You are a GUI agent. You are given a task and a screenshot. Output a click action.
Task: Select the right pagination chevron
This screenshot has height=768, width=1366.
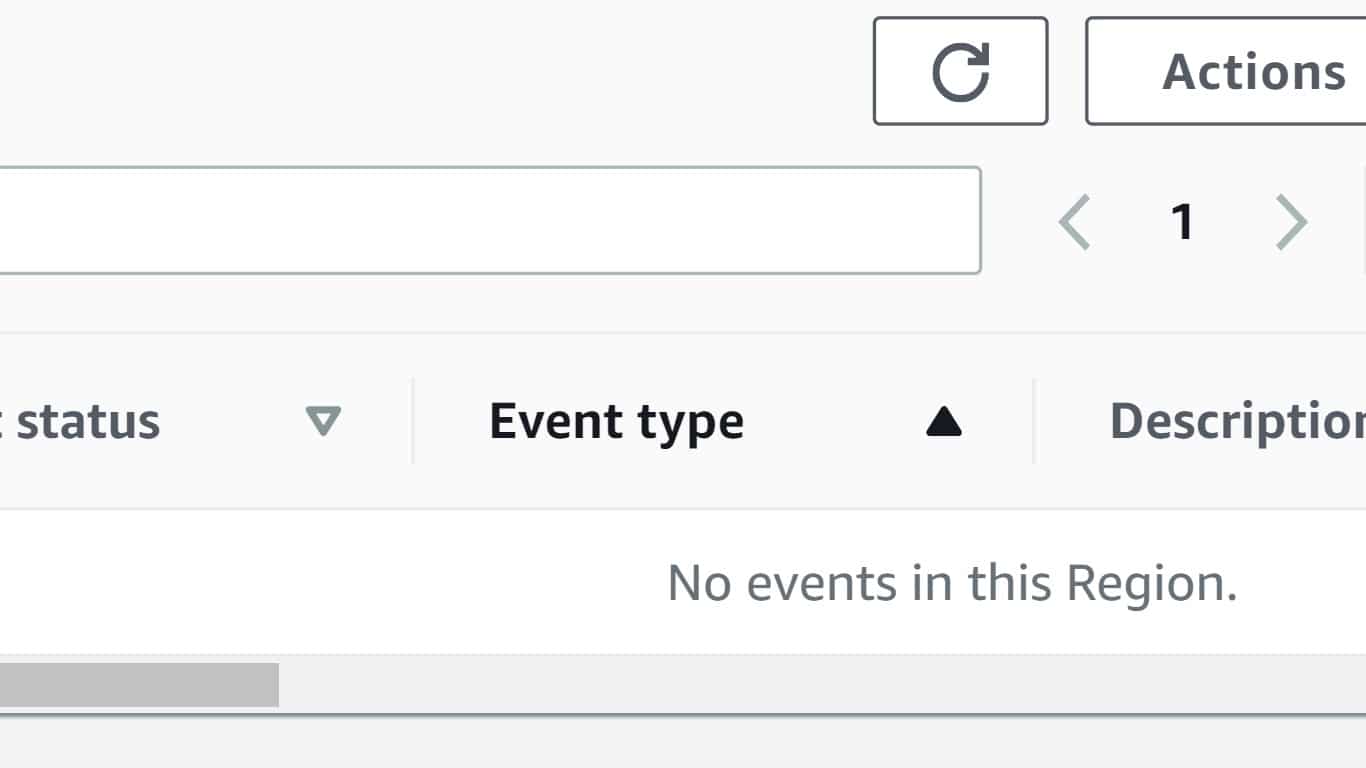1290,222
